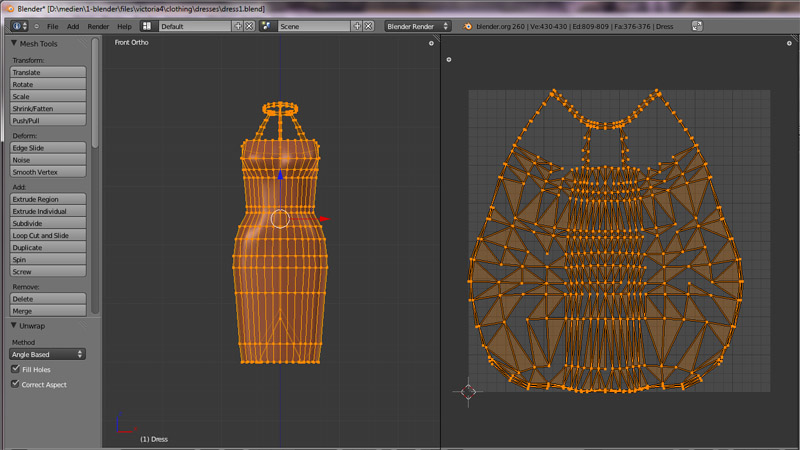Click the Loop Cut and Slide button

pos(47,235)
